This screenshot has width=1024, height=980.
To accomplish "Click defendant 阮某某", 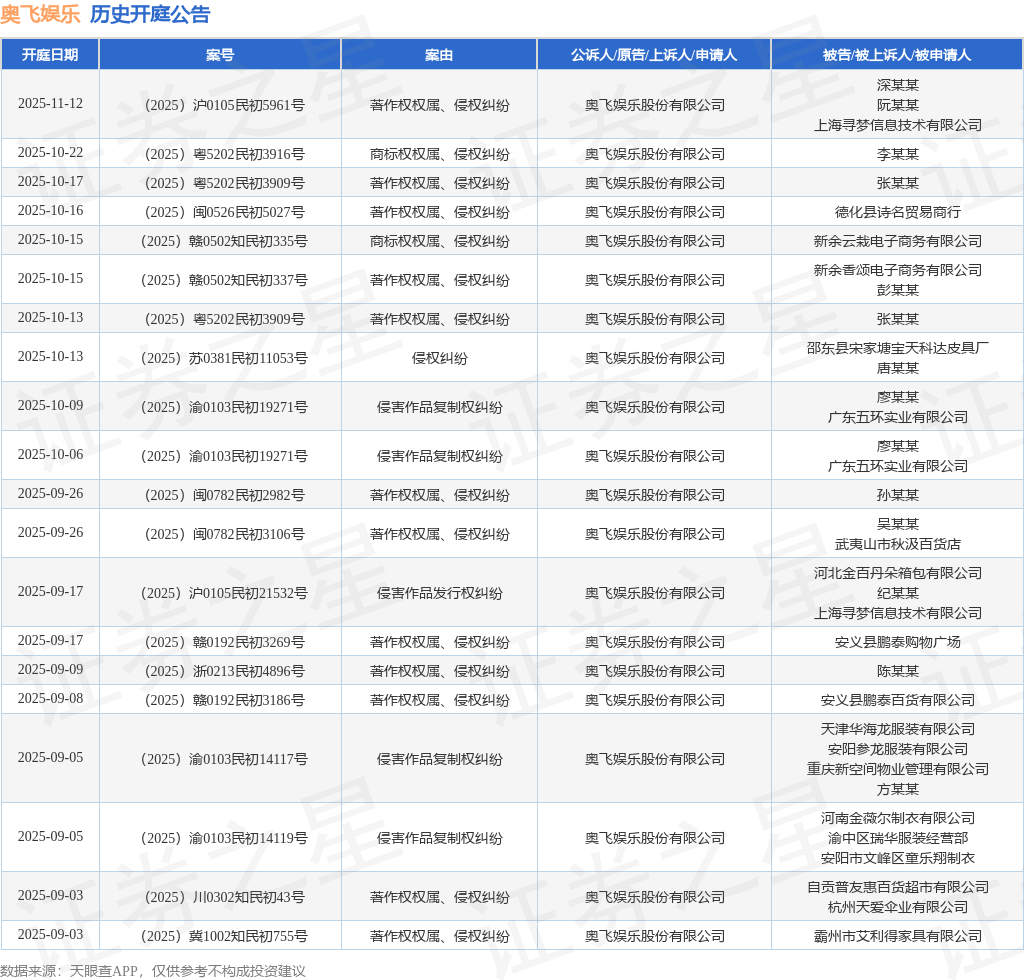I will [897, 105].
